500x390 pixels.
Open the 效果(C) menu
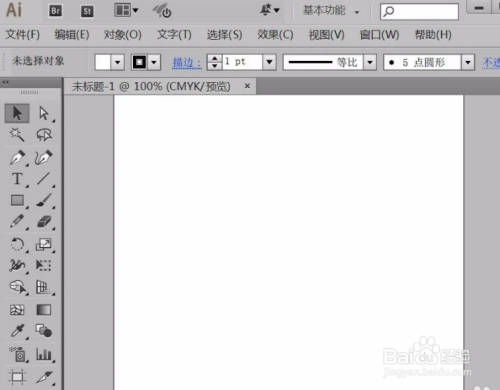[275, 35]
